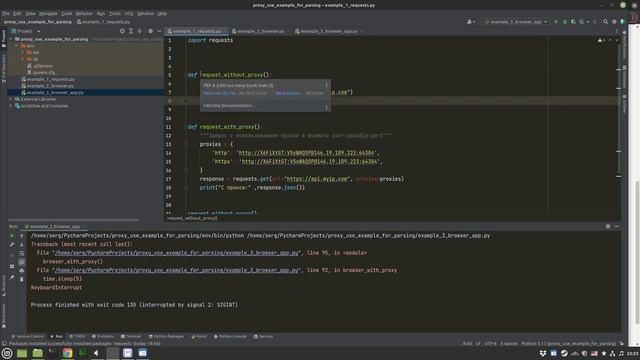
Task: Click Python interpreter widget in status bar
Action: point(568,344)
